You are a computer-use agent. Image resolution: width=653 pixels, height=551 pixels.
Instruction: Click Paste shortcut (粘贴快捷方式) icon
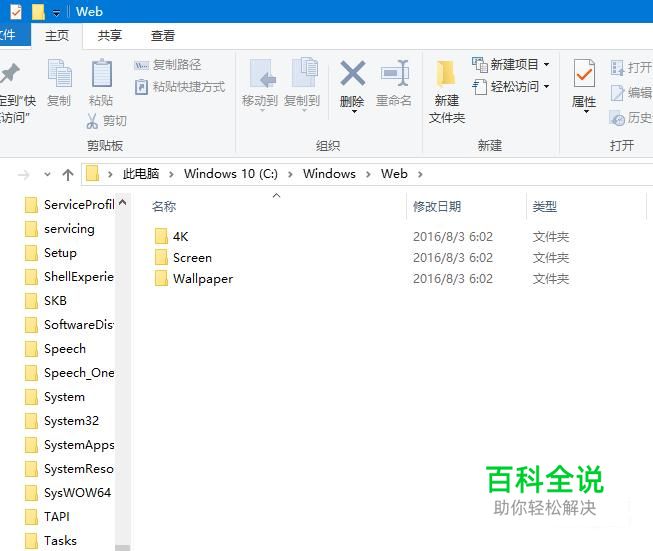point(142,87)
